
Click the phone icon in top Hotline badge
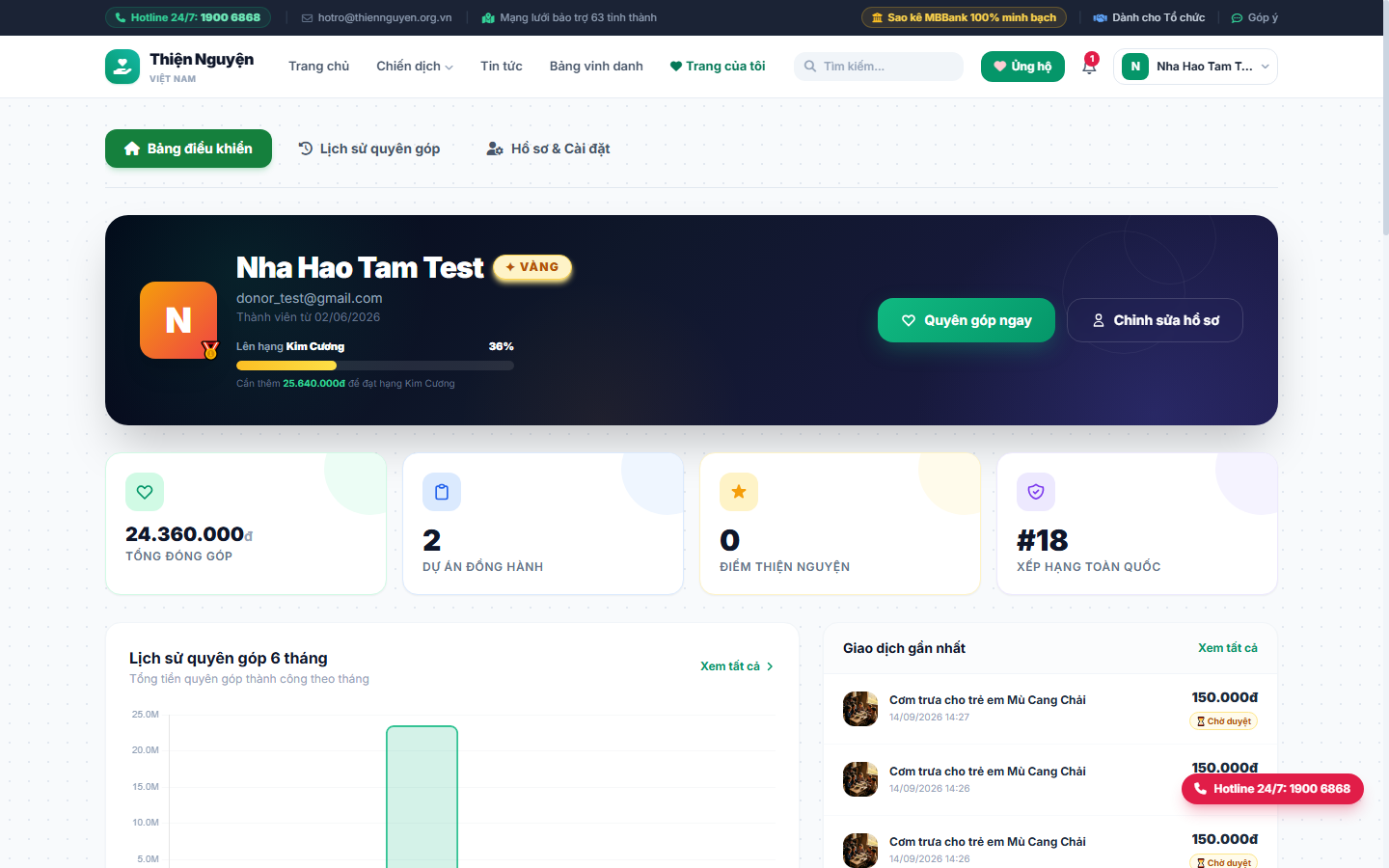[x=121, y=17]
